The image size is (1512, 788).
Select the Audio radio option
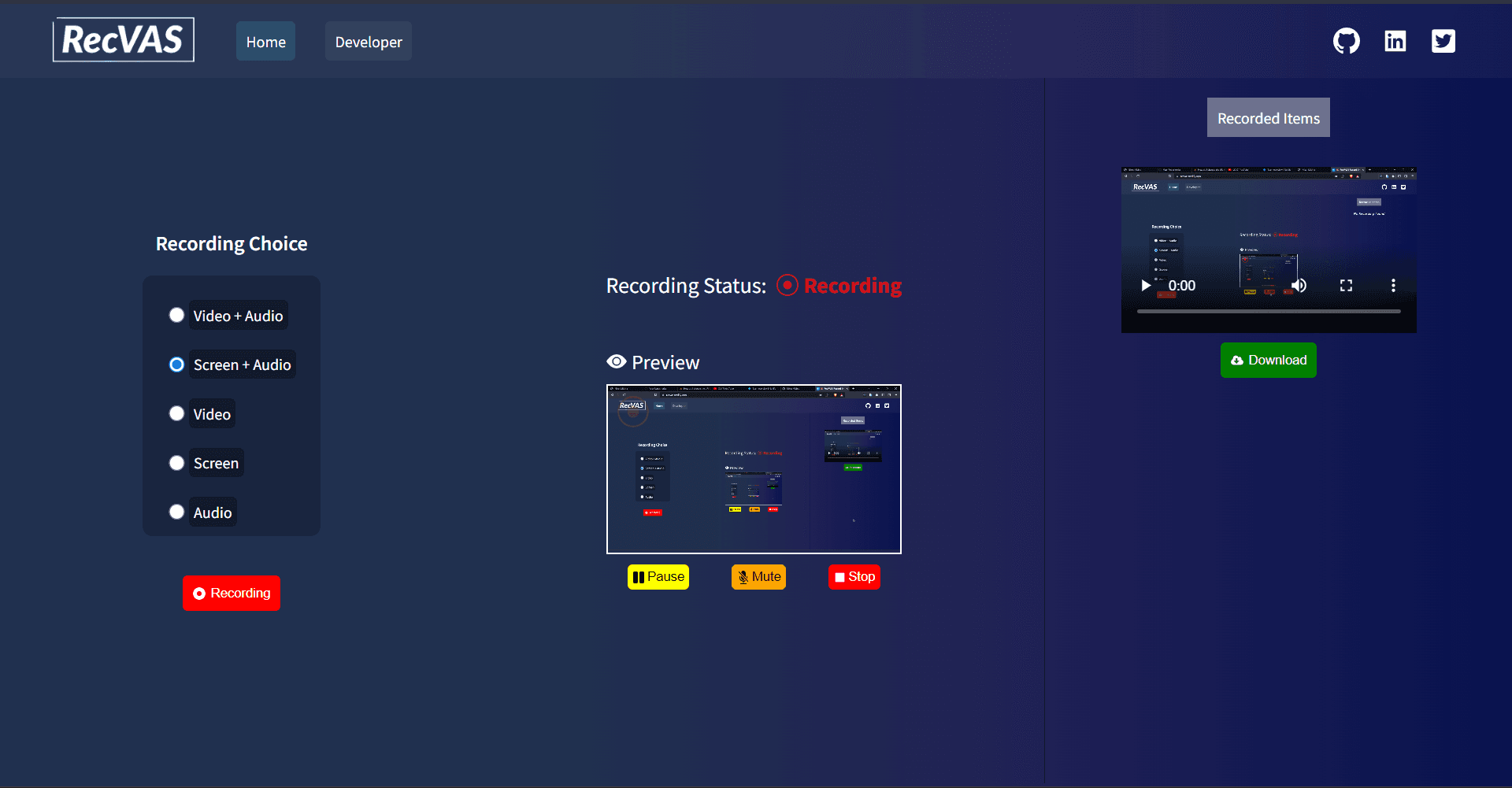tap(176, 512)
